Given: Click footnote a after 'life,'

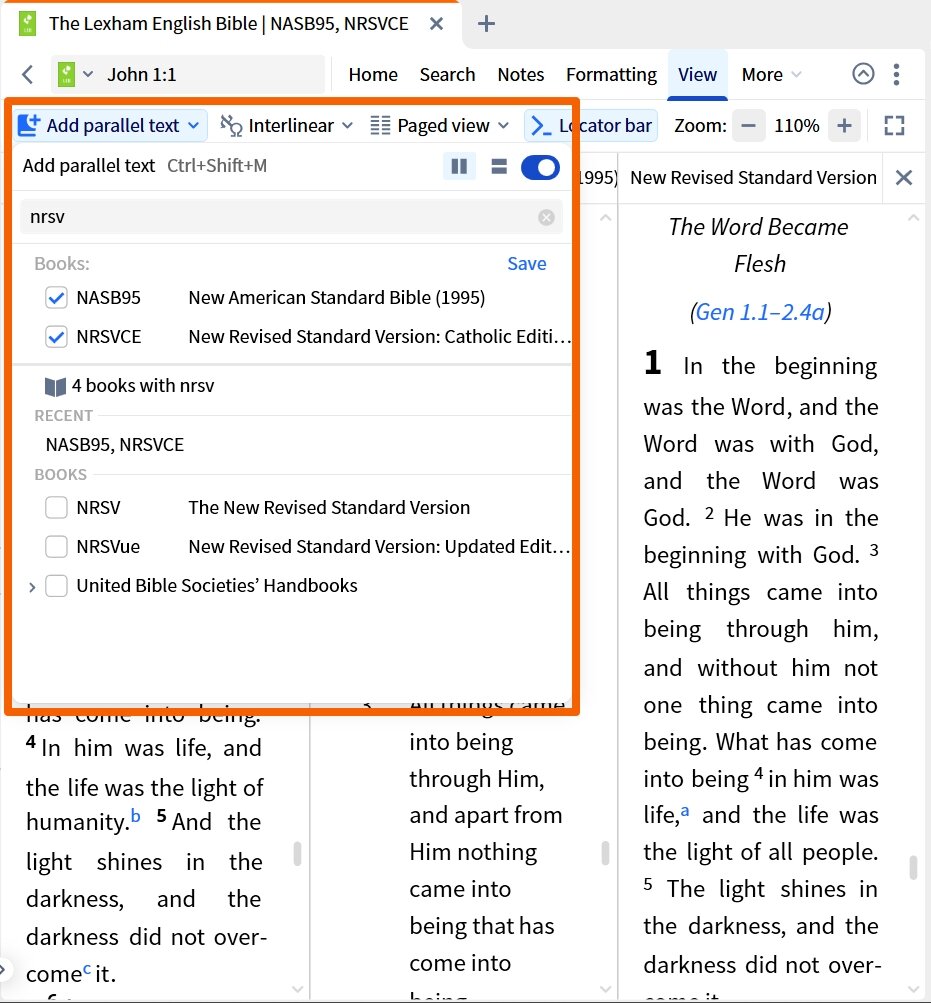Looking at the screenshot, I should tap(685, 810).
